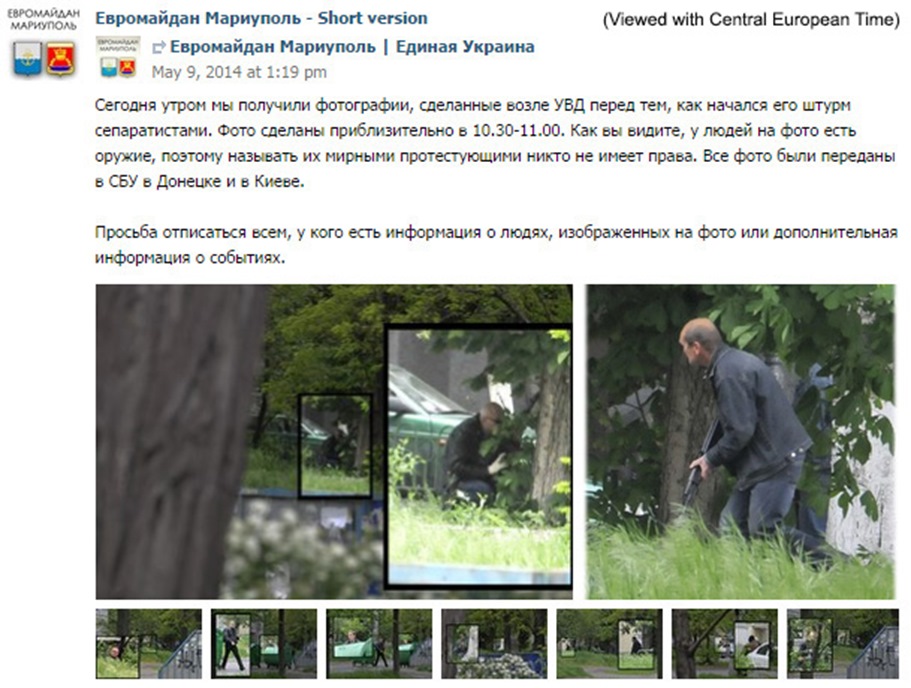The image size is (911, 688).
Task: Click the repost arrow icon
Action: point(159,47)
